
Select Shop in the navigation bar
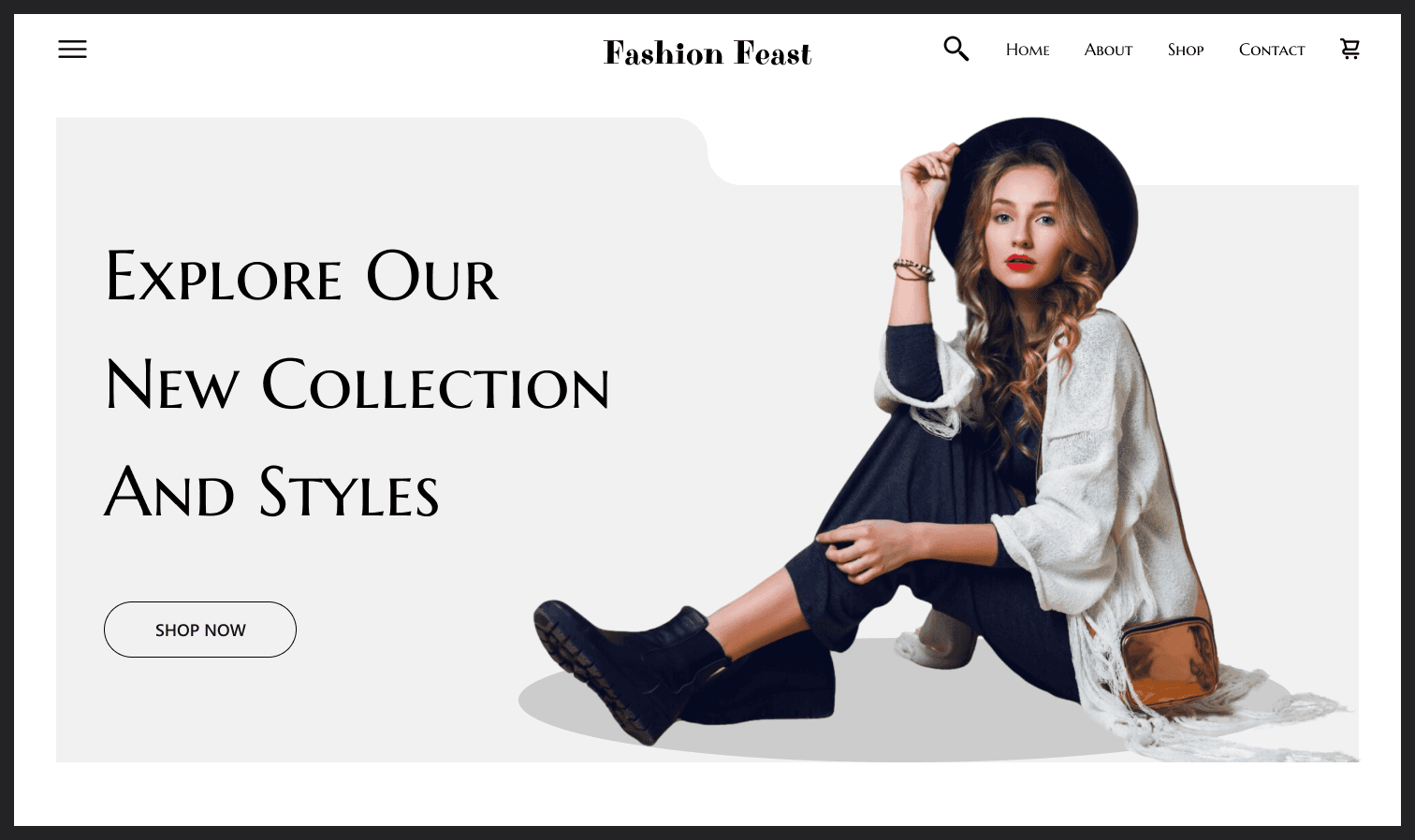[1186, 50]
